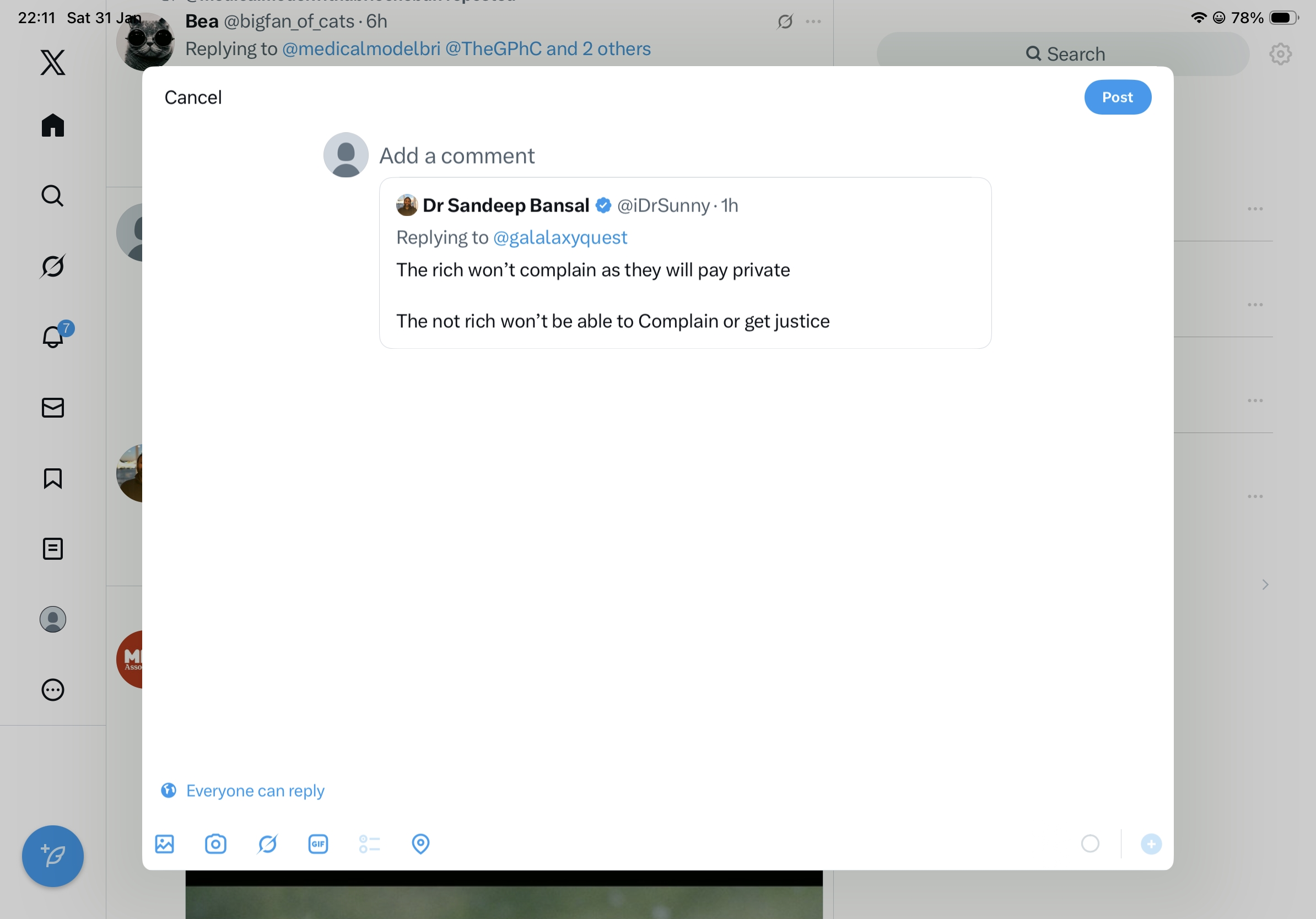1316x919 pixels.
Task: Expand the three-dot menu on Bea's post
Action: coord(813,22)
